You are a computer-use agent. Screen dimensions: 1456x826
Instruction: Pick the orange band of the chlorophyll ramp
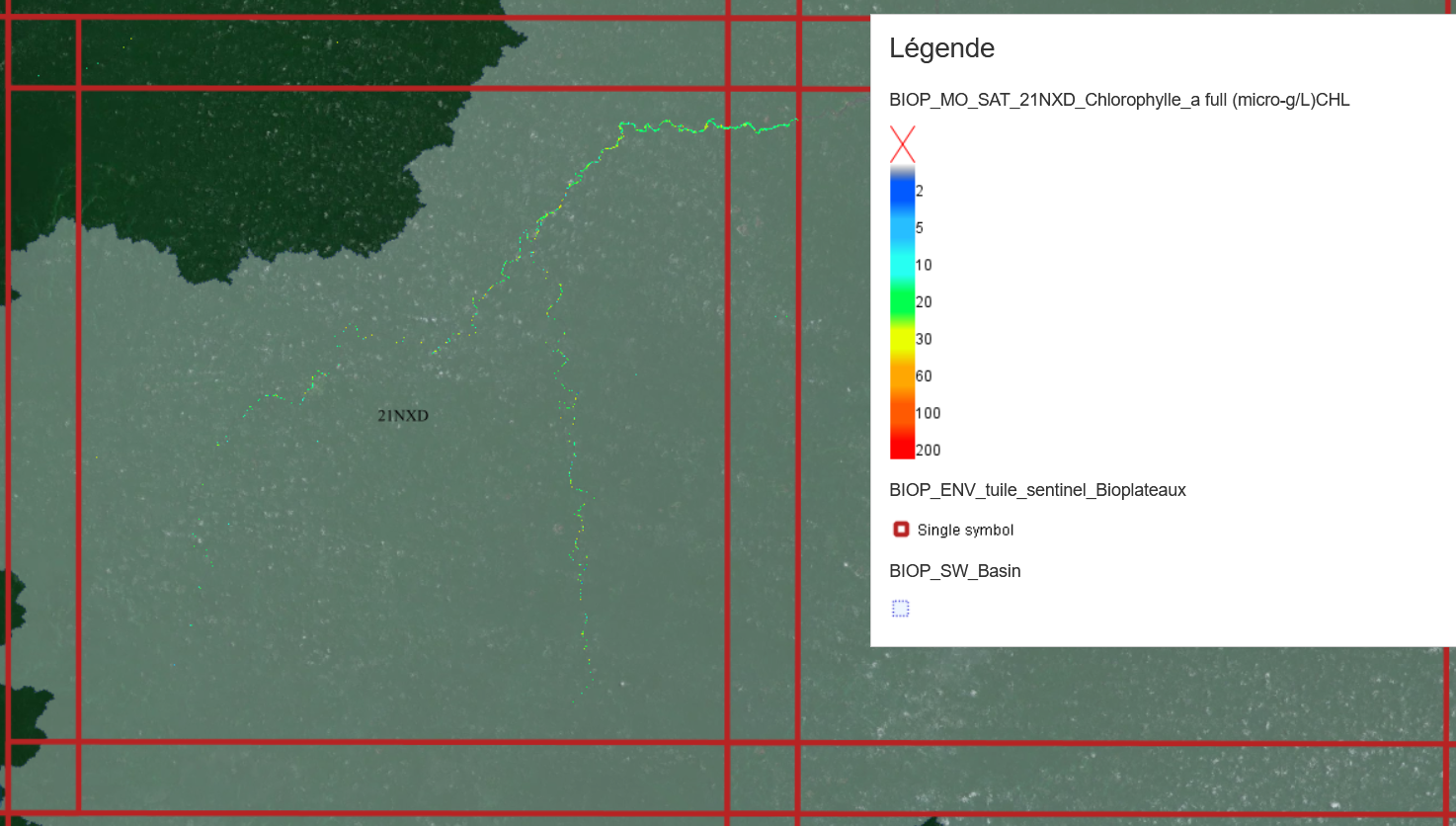click(x=902, y=378)
